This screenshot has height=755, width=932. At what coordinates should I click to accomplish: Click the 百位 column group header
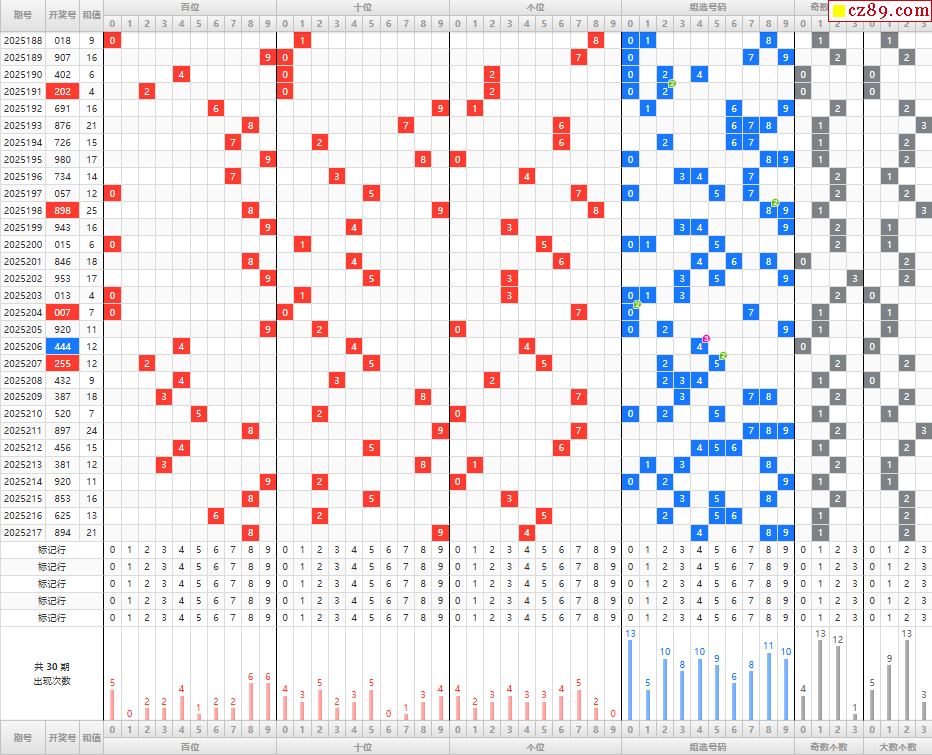[x=190, y=7]
